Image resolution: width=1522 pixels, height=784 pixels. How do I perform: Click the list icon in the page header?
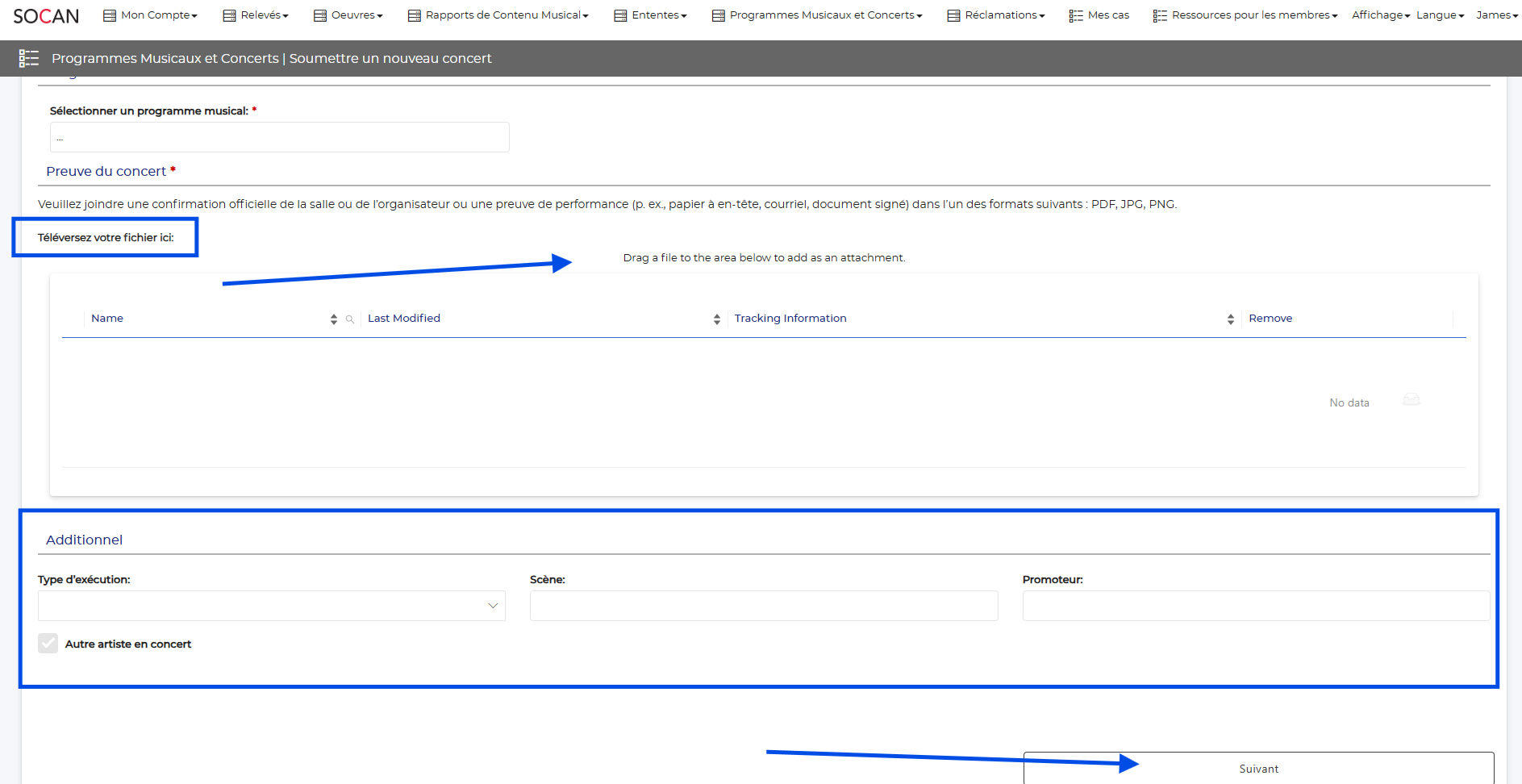29,58
